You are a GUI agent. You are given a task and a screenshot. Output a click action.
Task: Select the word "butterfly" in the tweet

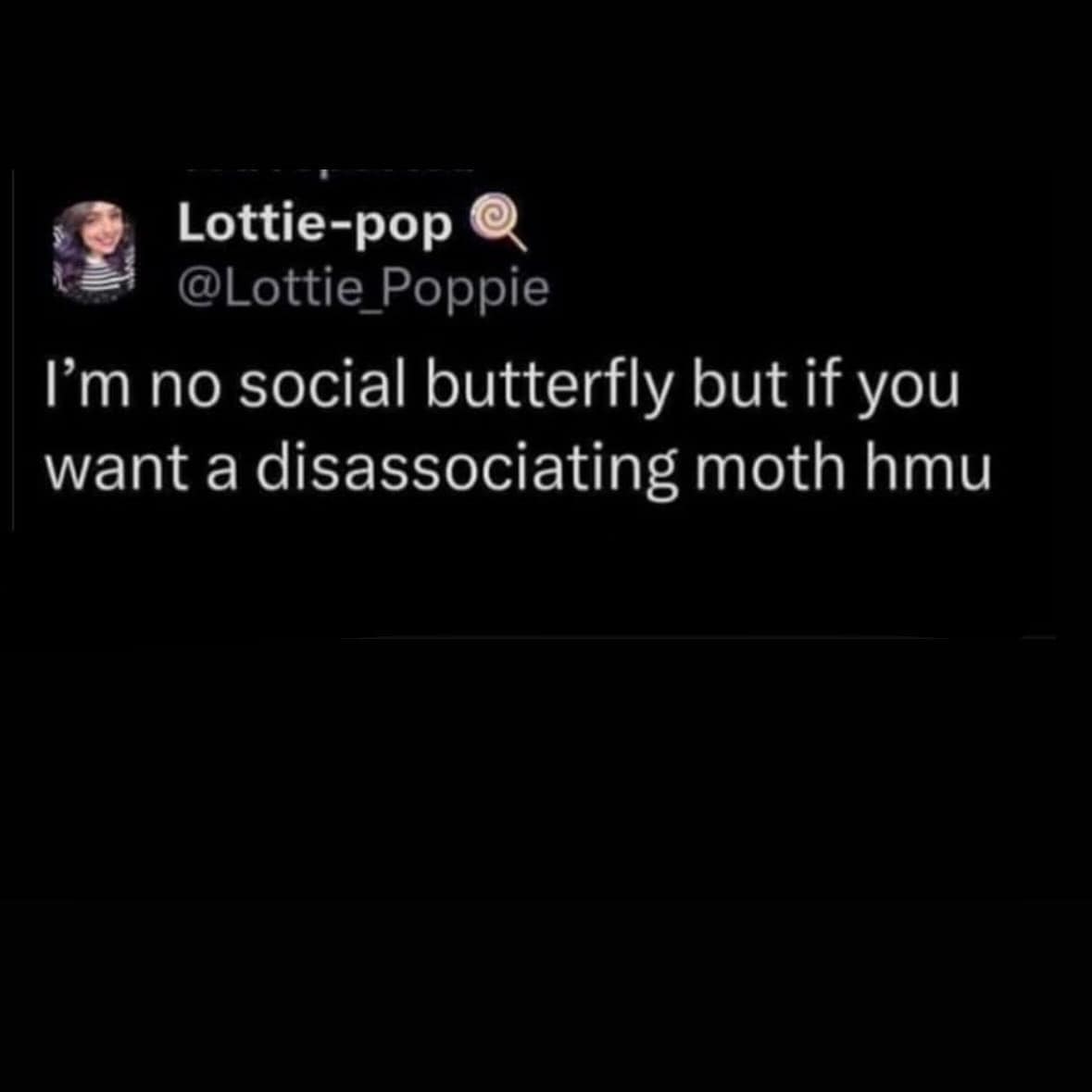click(549, 387)
